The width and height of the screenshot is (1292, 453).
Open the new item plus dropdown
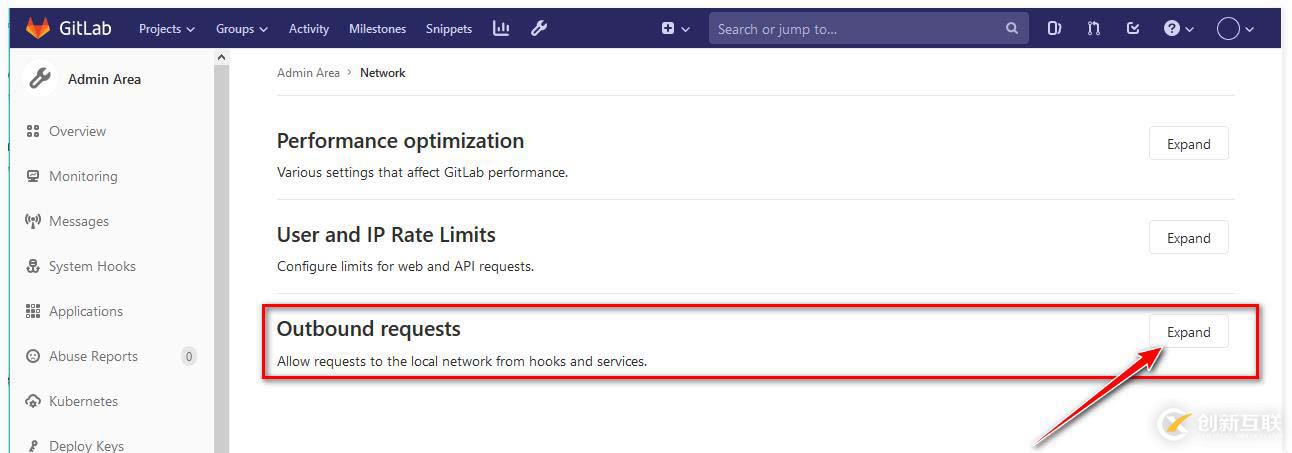(675, 28)
